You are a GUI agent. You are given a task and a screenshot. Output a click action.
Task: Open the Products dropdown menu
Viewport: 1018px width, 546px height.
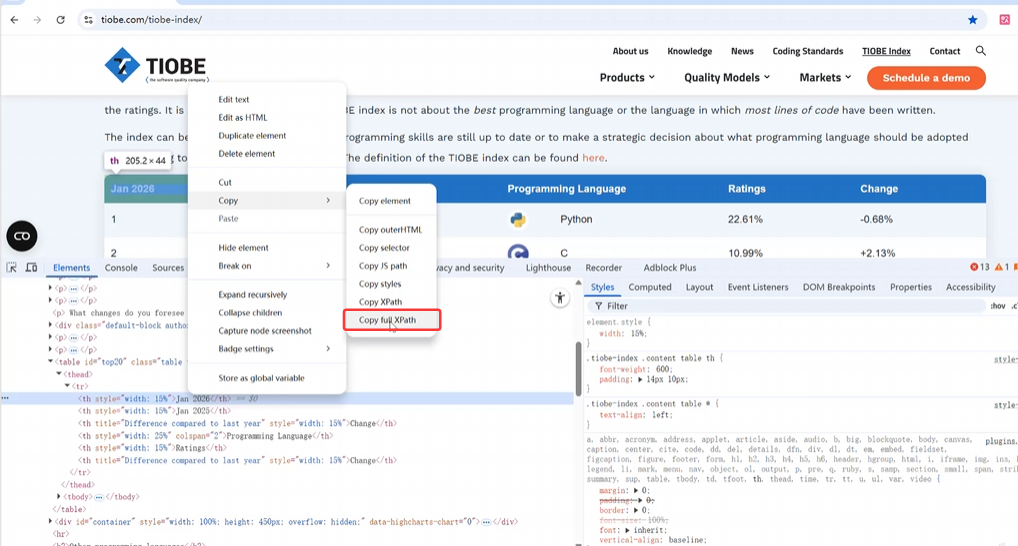(x=627, y=77)
